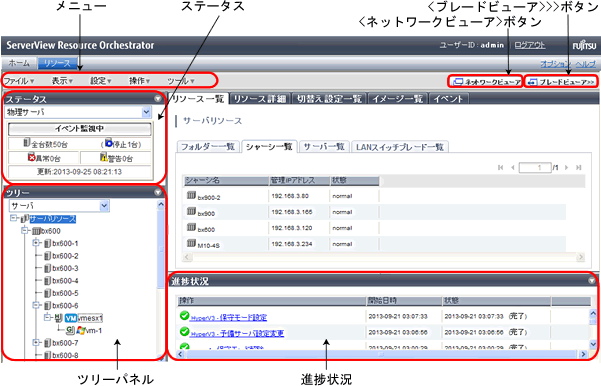Click the bx600-7 server icon
This screenshot has width=601, height=386.
48,343
